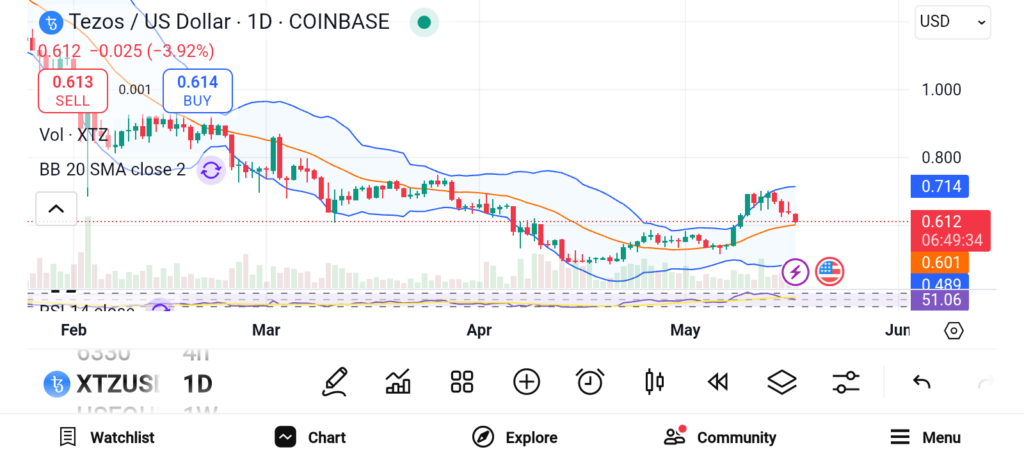Viewport: 1024px width, 461px height.
Task: Tap the add symbol plus icon
Action: point(526,381)
